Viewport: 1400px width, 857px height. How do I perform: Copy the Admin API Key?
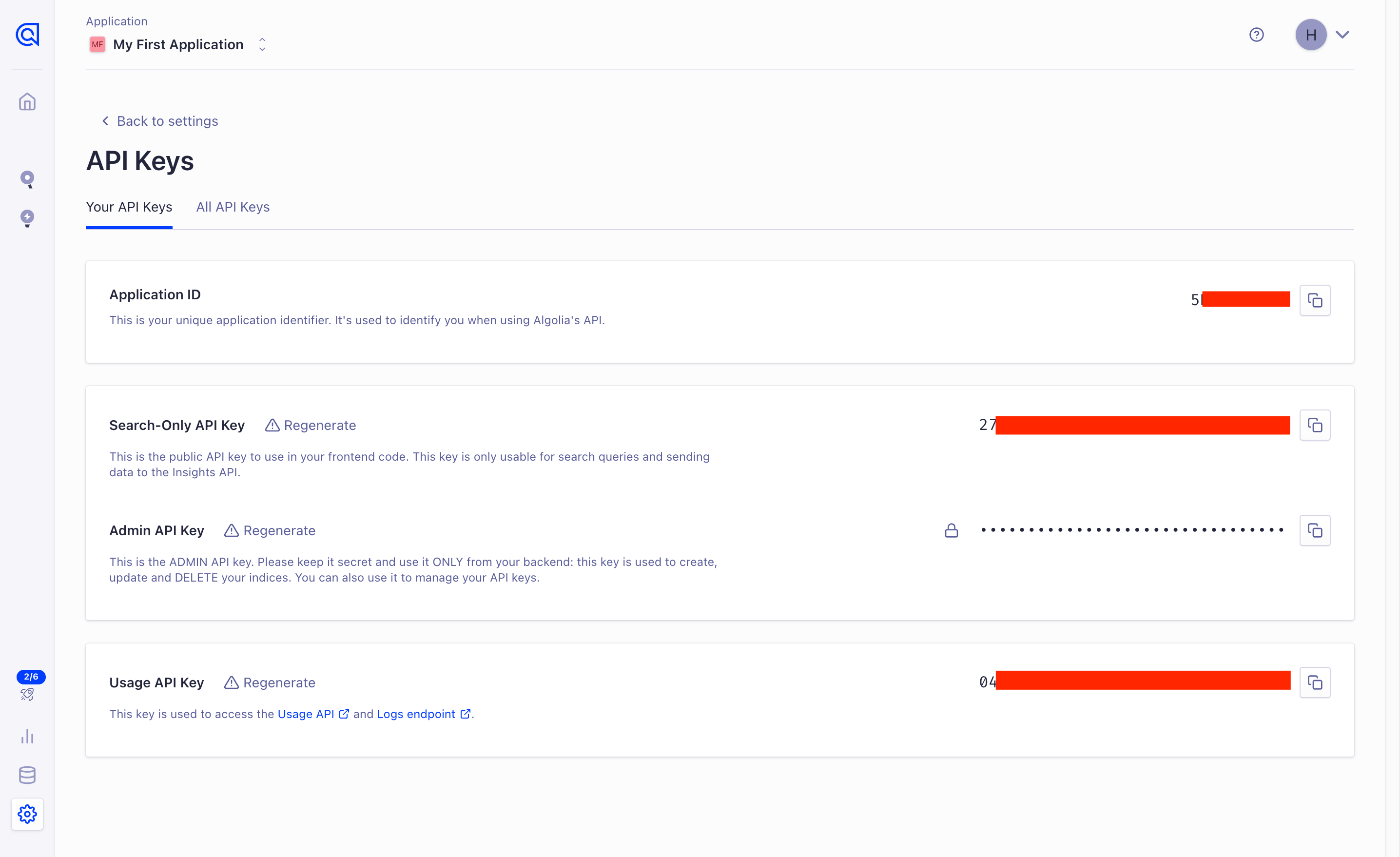point(1315,530)
